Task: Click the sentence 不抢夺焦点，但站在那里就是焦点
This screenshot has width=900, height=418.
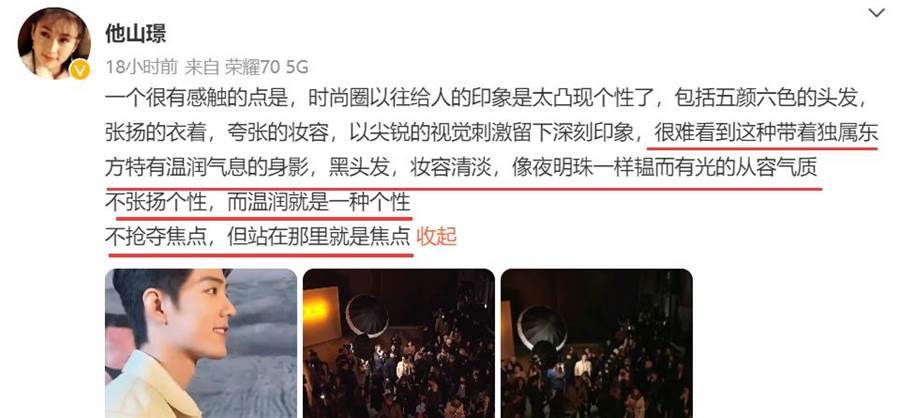Action: 258,236
